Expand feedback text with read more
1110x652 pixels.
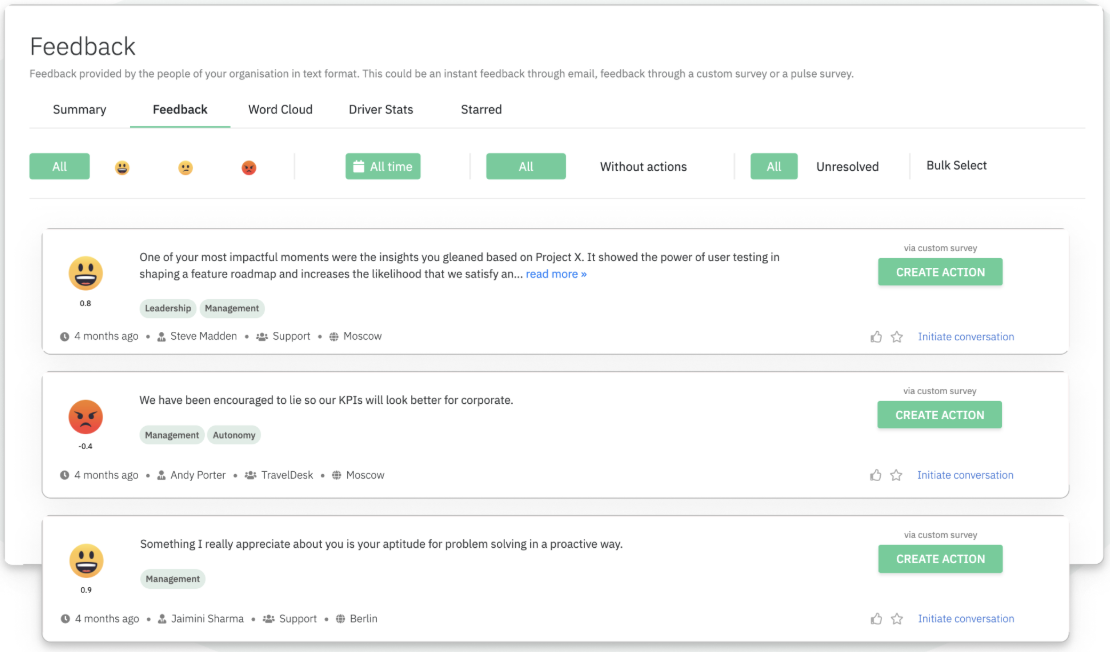(x=556, y=274)
